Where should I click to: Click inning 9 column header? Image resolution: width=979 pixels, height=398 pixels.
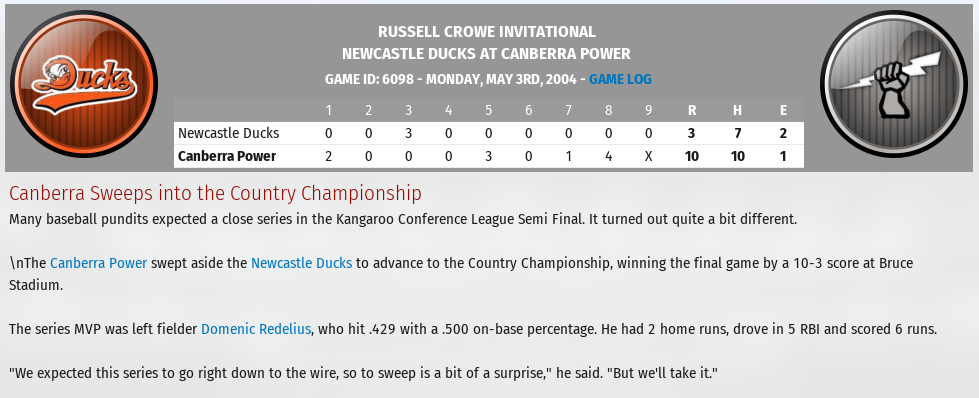[649, 111]
